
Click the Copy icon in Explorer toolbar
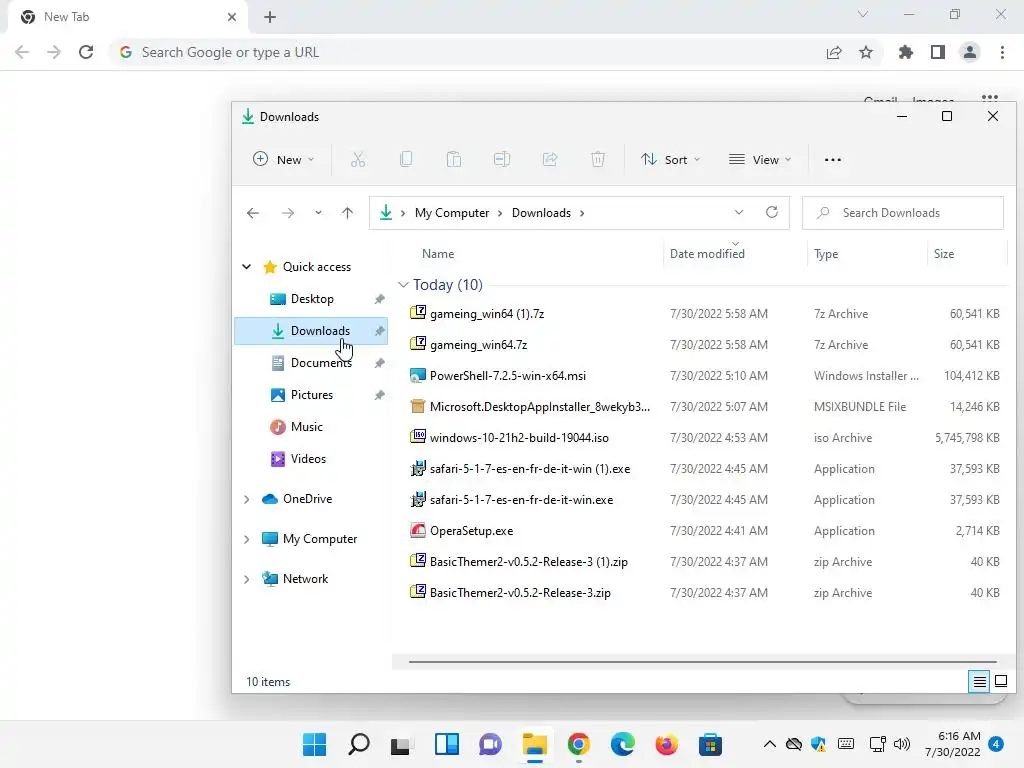(x=406, y=159)
